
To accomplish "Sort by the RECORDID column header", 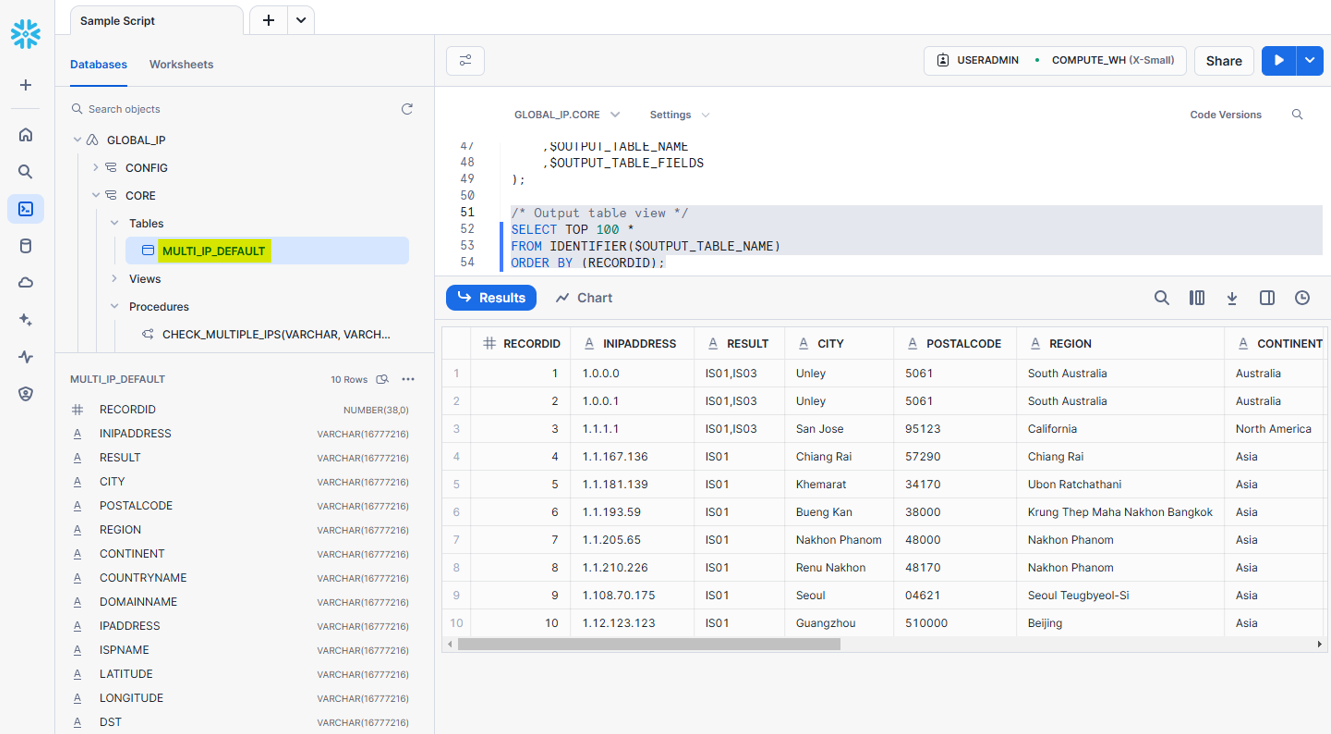I will tap(521, 343).
